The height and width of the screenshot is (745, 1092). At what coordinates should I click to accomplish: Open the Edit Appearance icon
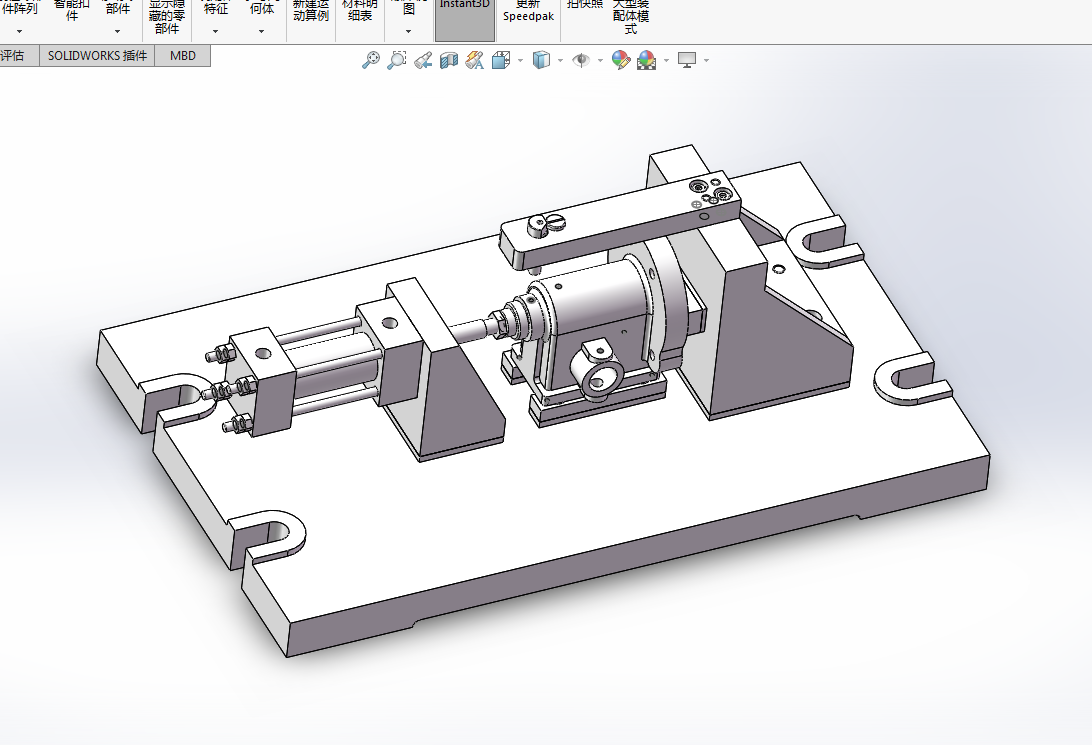point(621,61)
